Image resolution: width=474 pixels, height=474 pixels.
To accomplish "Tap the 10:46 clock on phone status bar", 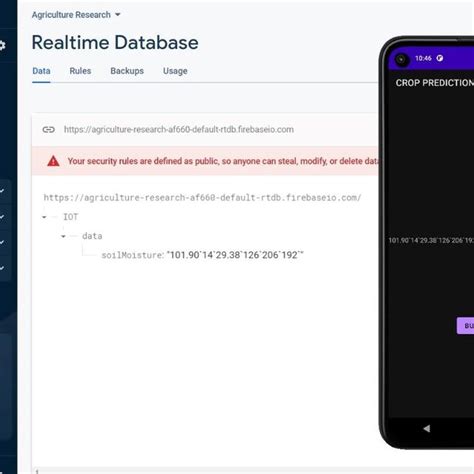I will 423,58.
